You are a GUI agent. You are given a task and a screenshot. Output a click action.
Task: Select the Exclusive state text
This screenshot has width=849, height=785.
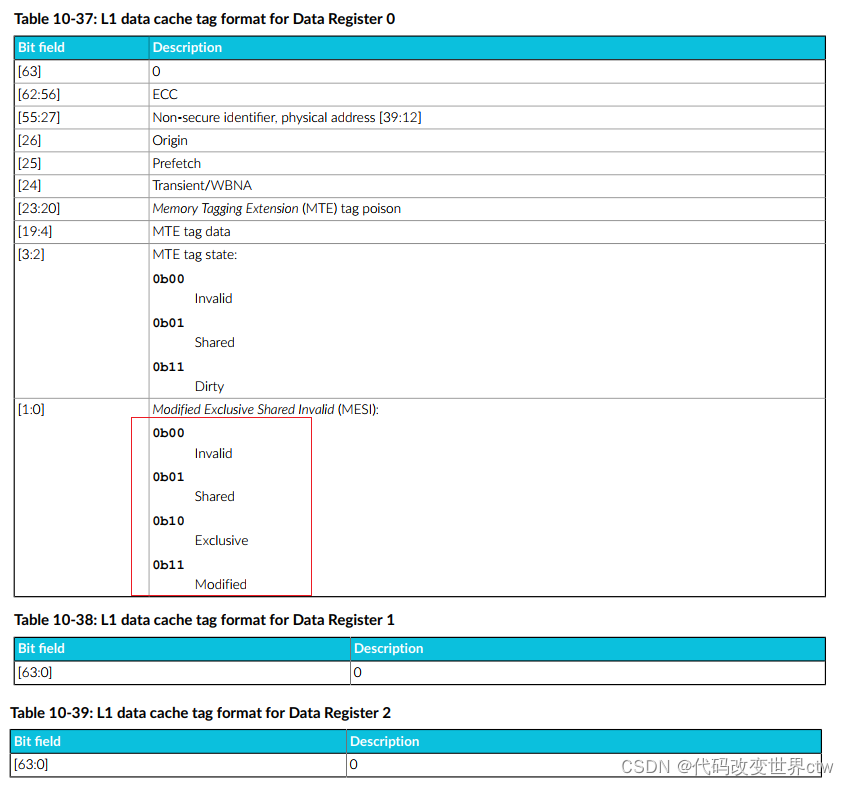coord(221,540)
